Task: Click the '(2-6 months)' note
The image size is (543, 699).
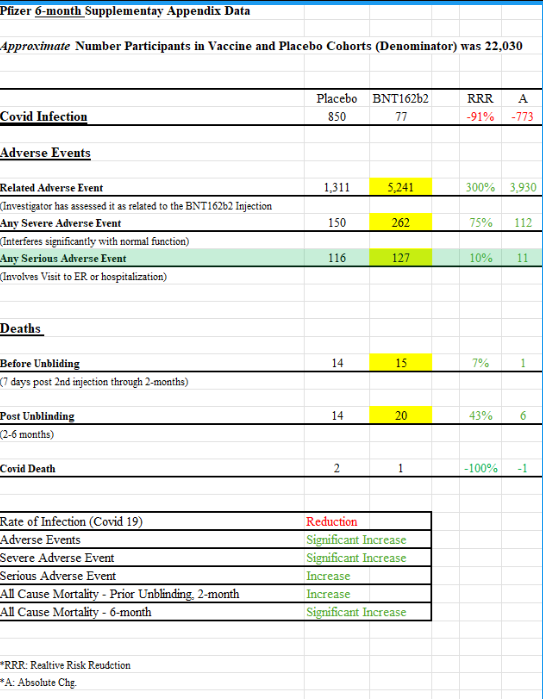Action: [x=27, y=434]
